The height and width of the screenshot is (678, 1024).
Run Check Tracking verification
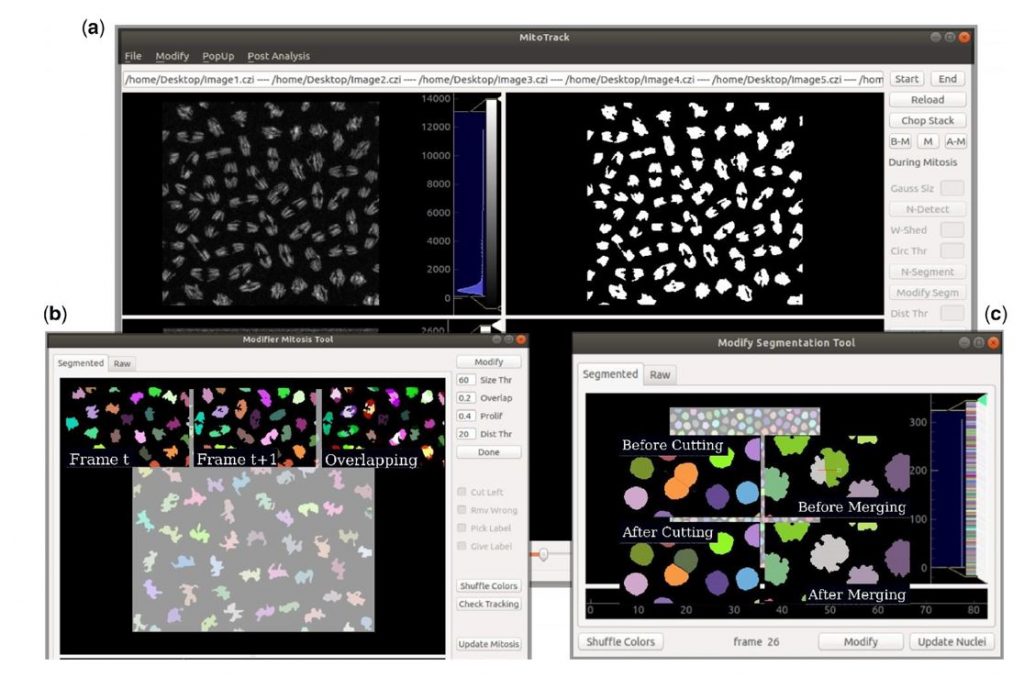488,602
